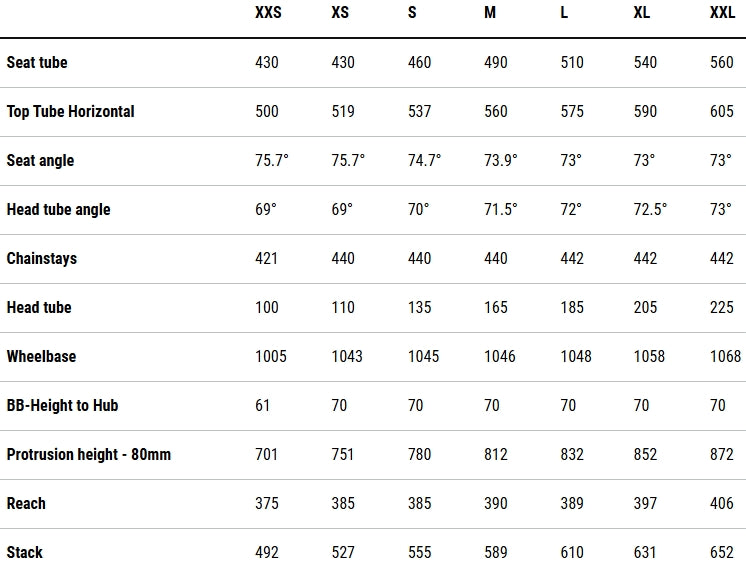
Task: Click the Seat tube row label
Action: click(x=37, y=62)
